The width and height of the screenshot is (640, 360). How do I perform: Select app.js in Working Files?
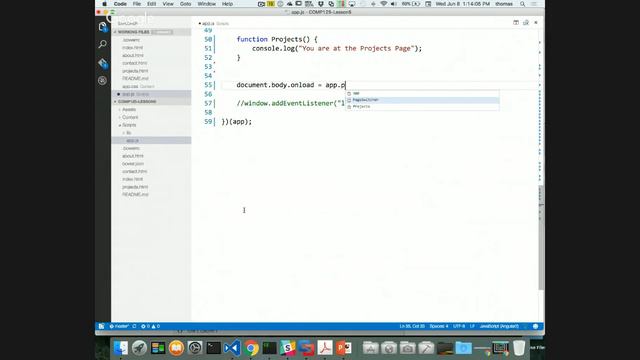point(128,94)
